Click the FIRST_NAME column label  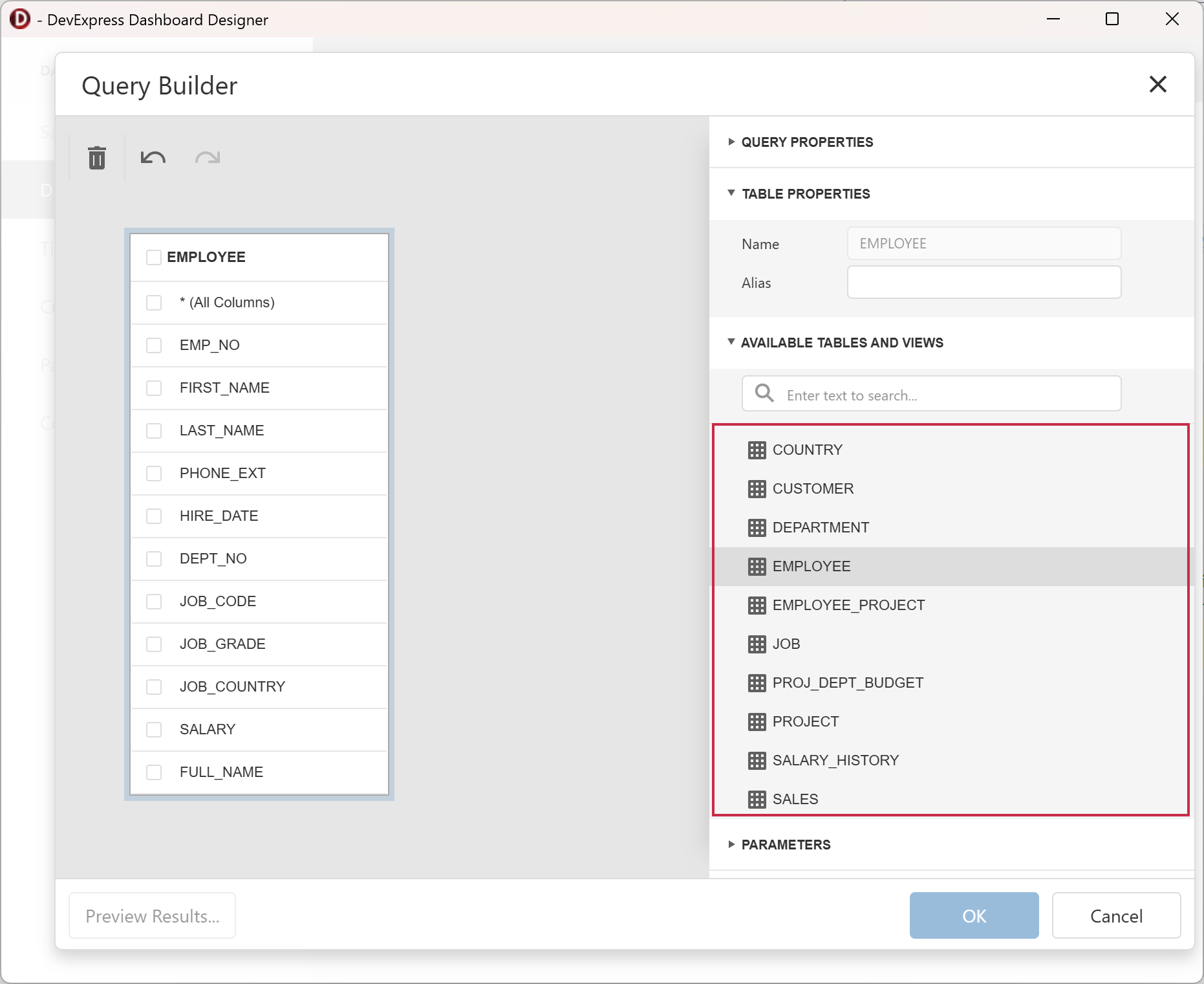pyautogui.click(x=224, y=388)
